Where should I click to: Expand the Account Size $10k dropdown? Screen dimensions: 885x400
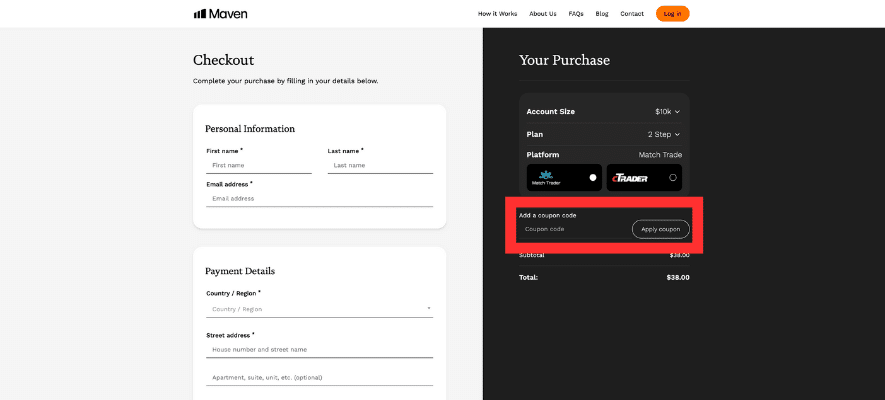click(x=667, y=112)
